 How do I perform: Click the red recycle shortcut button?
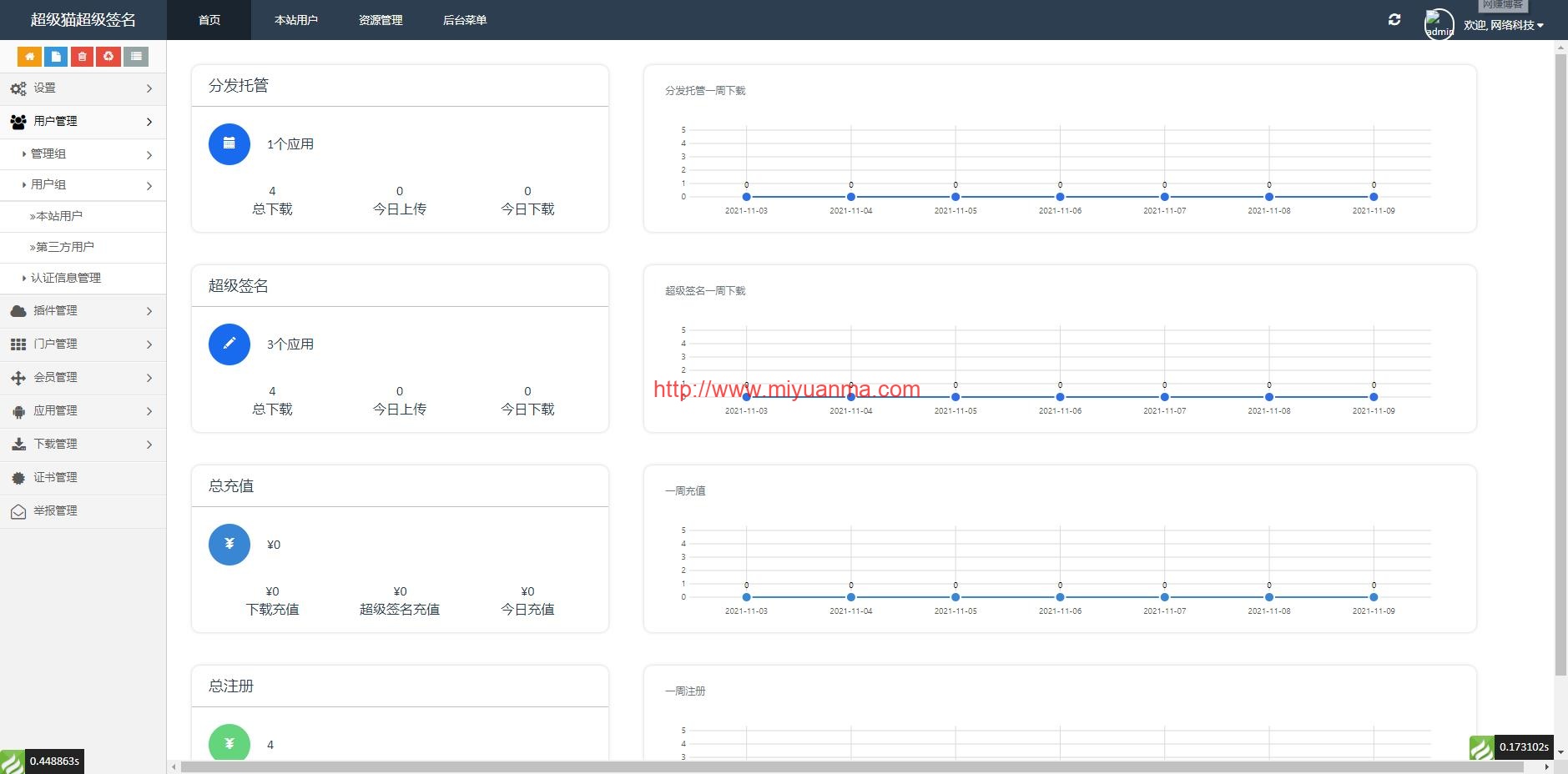(108, 57)
